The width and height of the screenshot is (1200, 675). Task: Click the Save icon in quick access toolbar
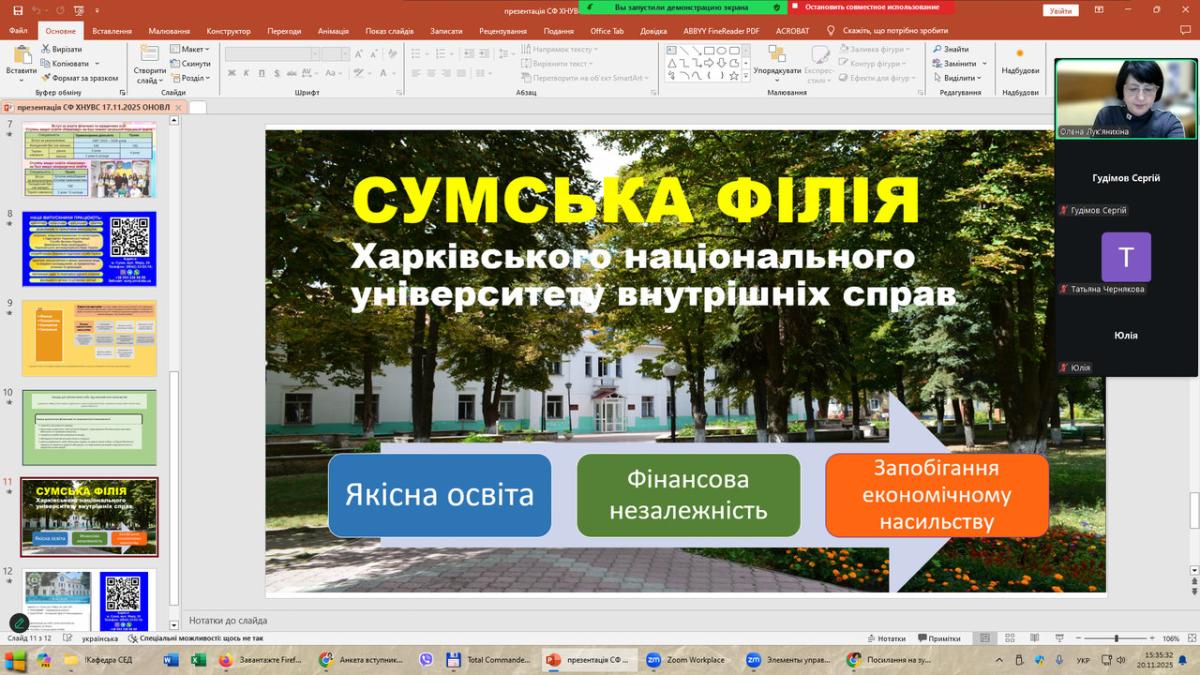tap(17, 10)
